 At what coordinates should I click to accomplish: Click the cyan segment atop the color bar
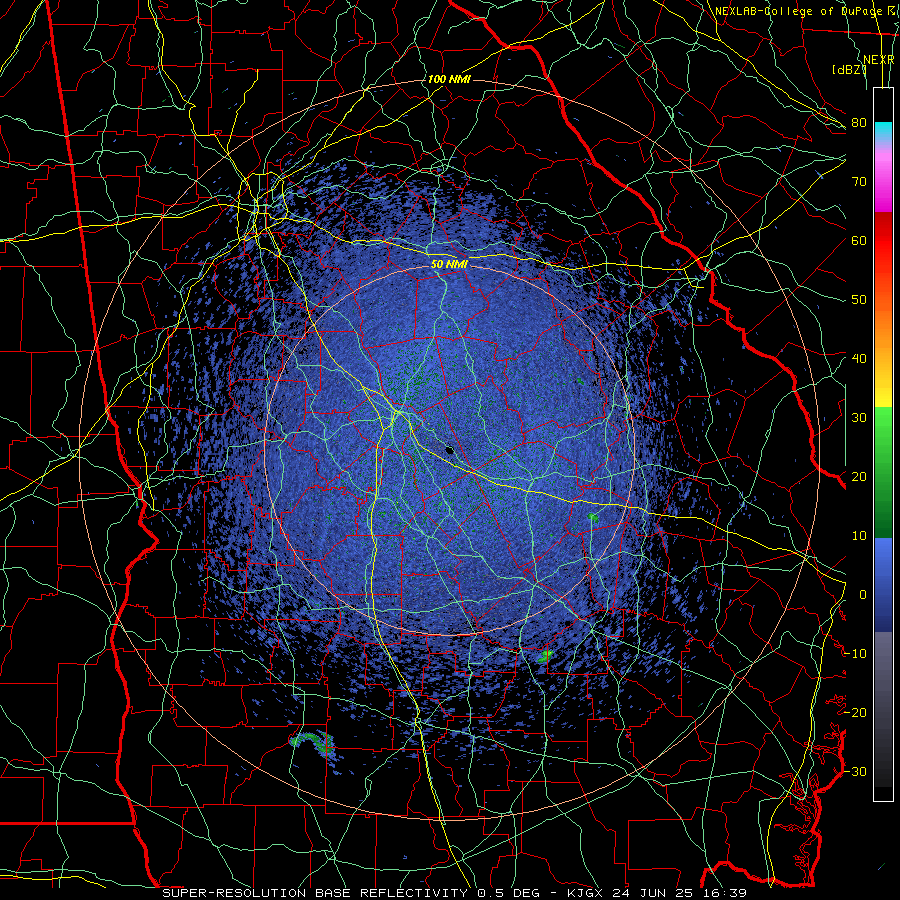[883, 132]
